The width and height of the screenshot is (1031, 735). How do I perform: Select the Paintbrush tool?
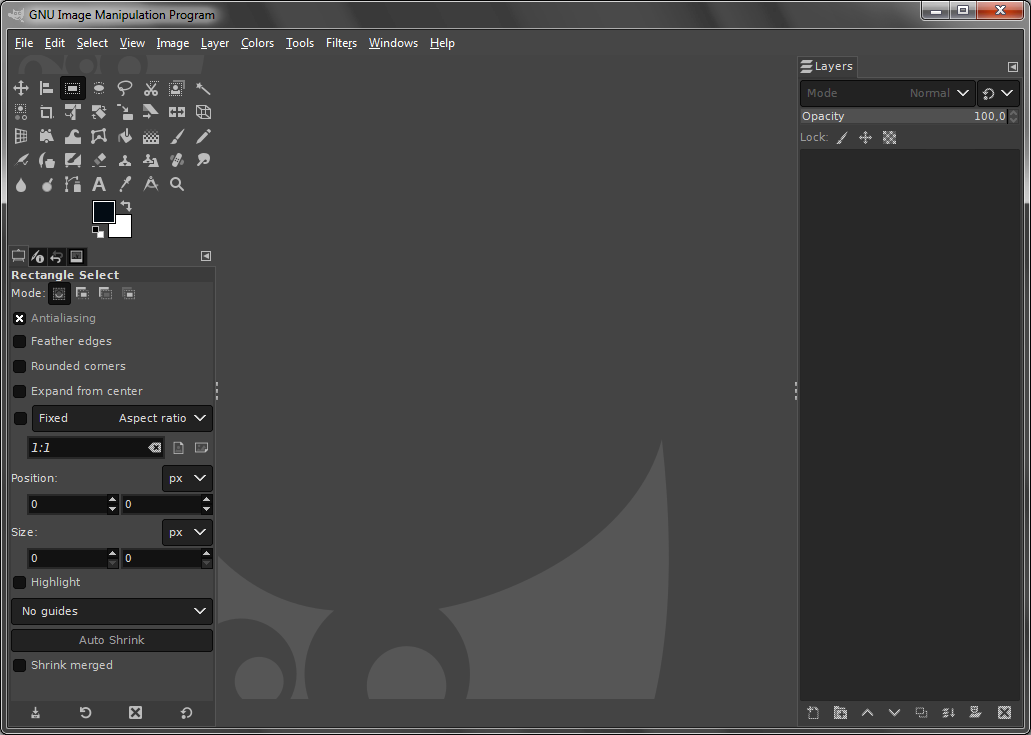tap(177, 136)
